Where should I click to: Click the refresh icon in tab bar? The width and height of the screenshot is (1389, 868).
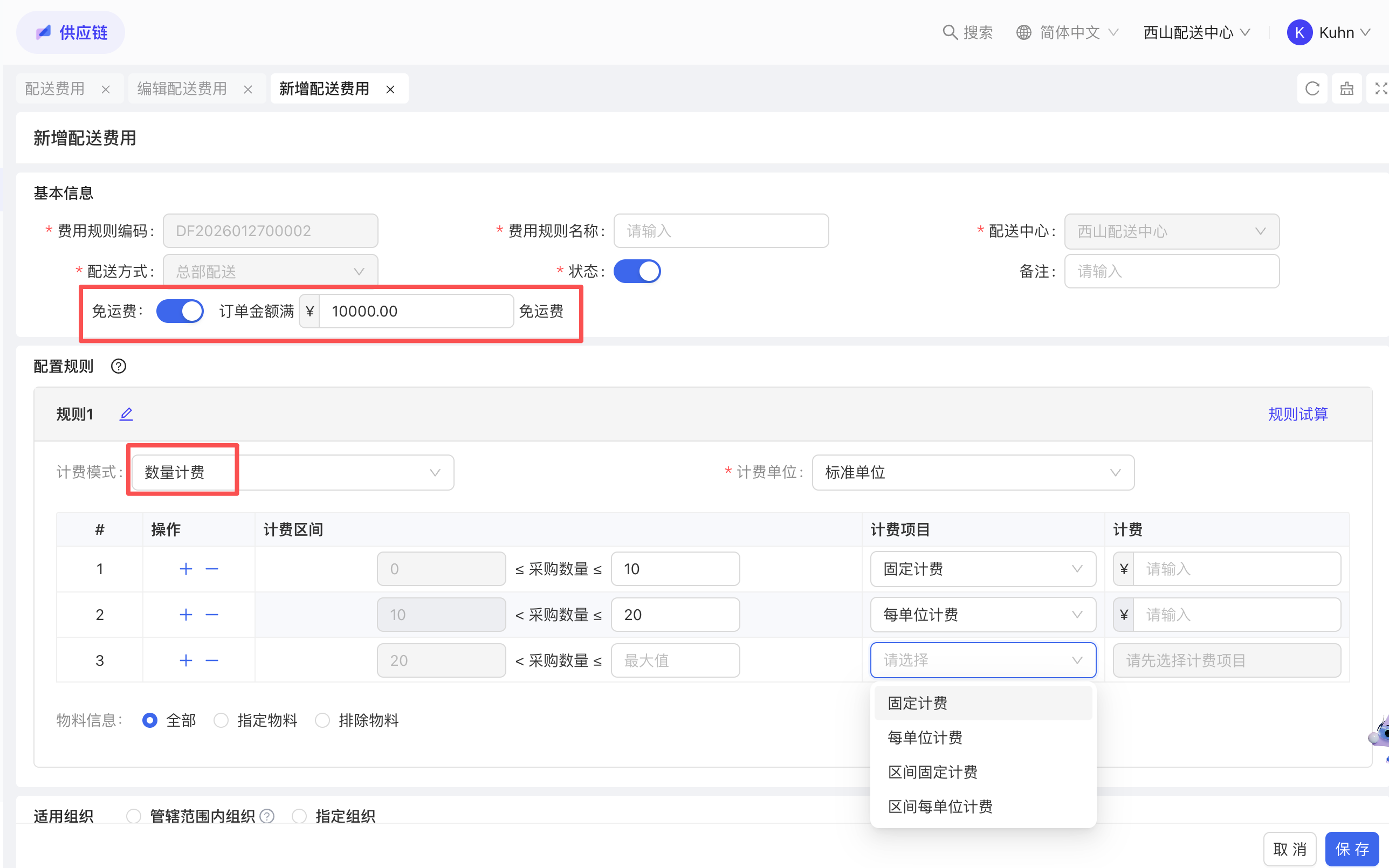point(1311,88)
